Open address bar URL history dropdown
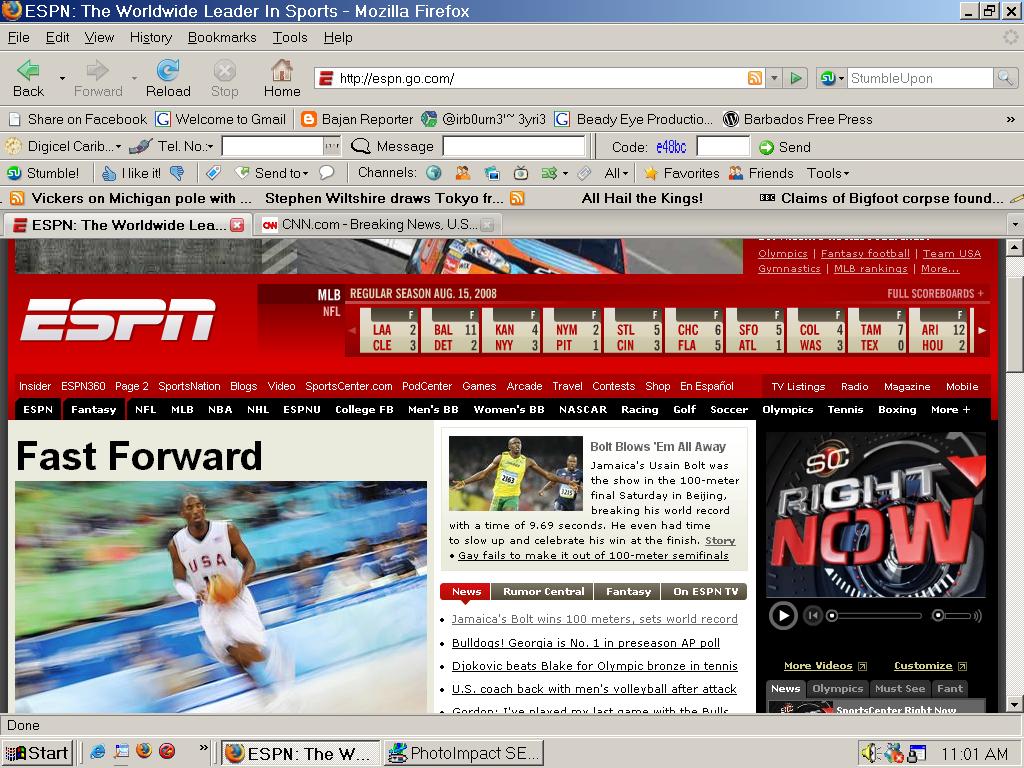The height and width of the screenshot is (768, 1024). point(774,78)
